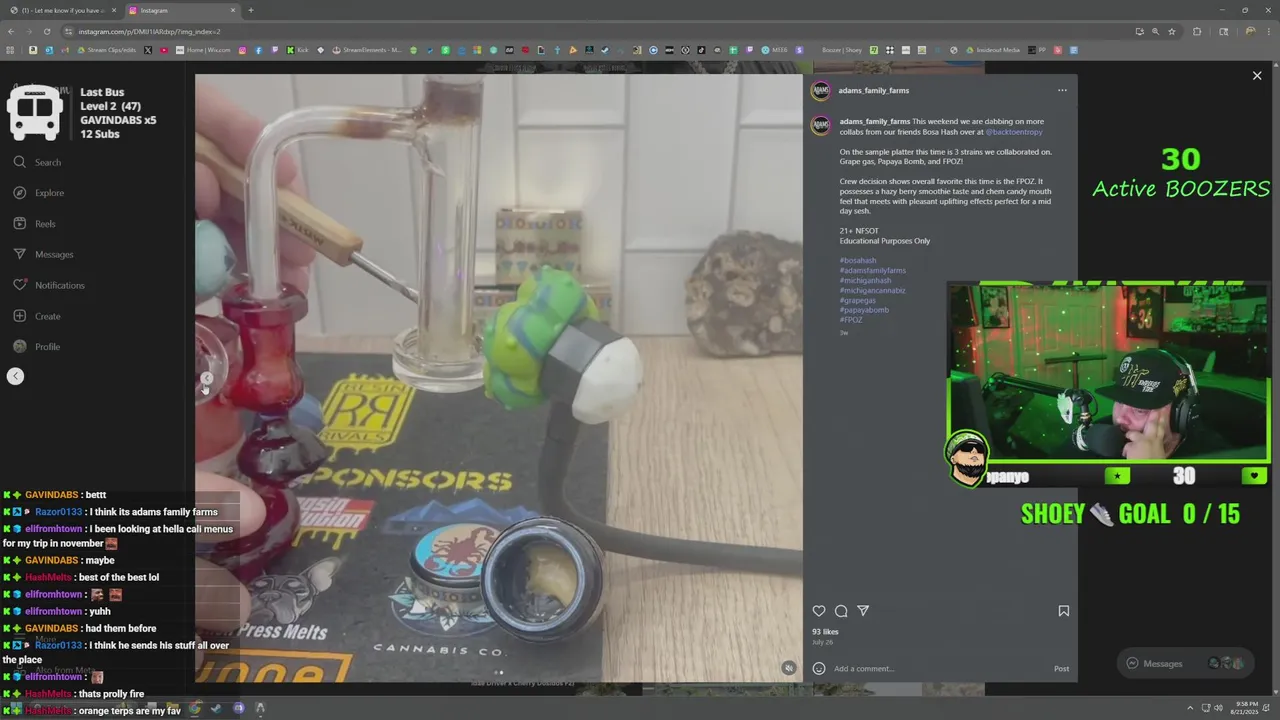Open the #papayabomb hashtag
This screenshot has width=1280, height=720.
point(864,310)
